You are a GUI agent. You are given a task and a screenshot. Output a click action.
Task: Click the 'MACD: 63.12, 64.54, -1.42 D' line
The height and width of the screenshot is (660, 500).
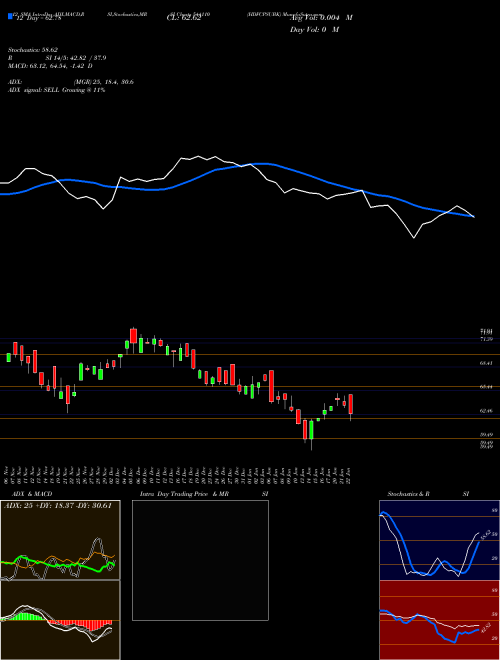(51, 66)
